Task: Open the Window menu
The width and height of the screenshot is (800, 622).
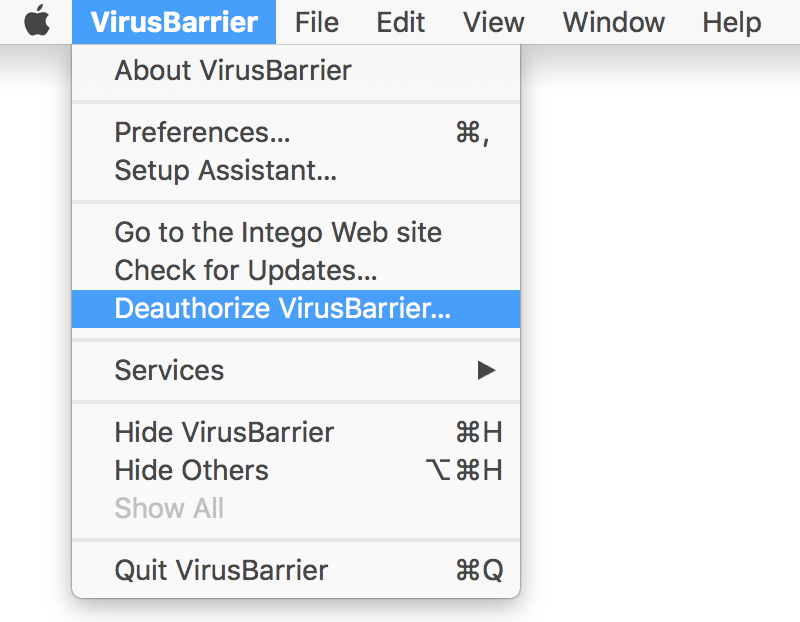Action: [613, 22]
